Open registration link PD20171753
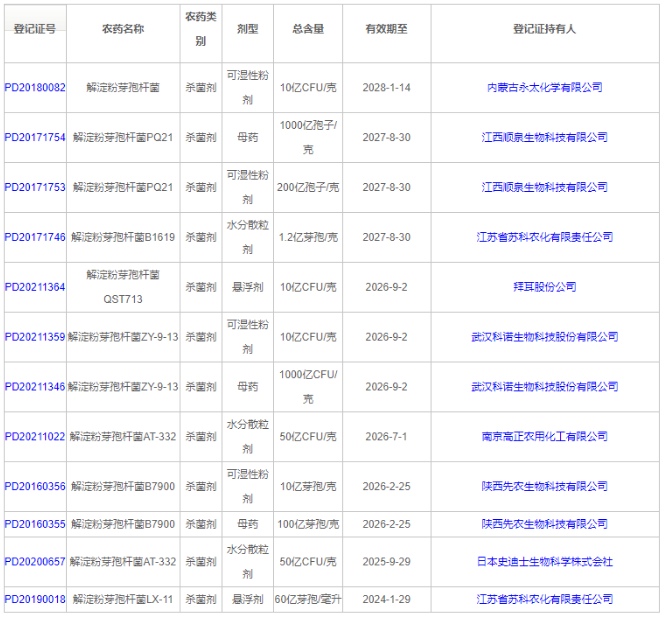 pos(35,188)
